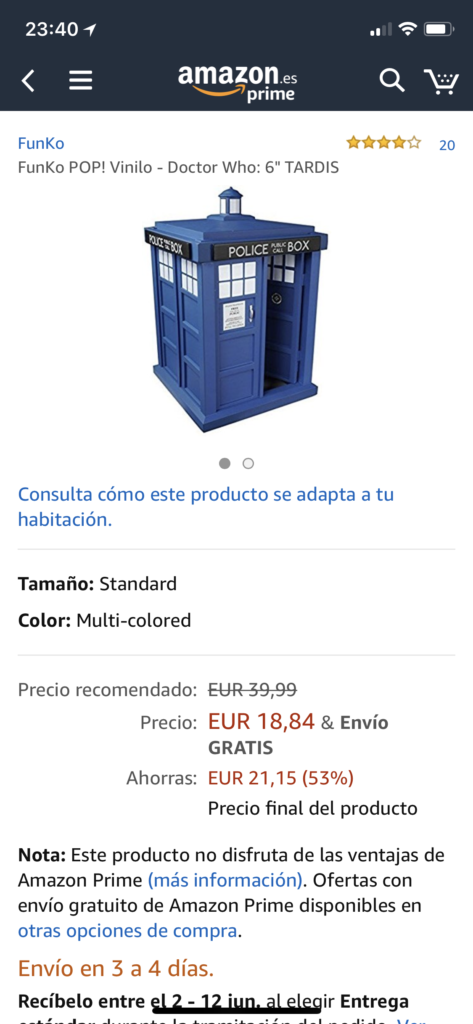Tap the amazon.es prime logo
The width and height of the screenshot is (473, 1024).
(238, 82)
